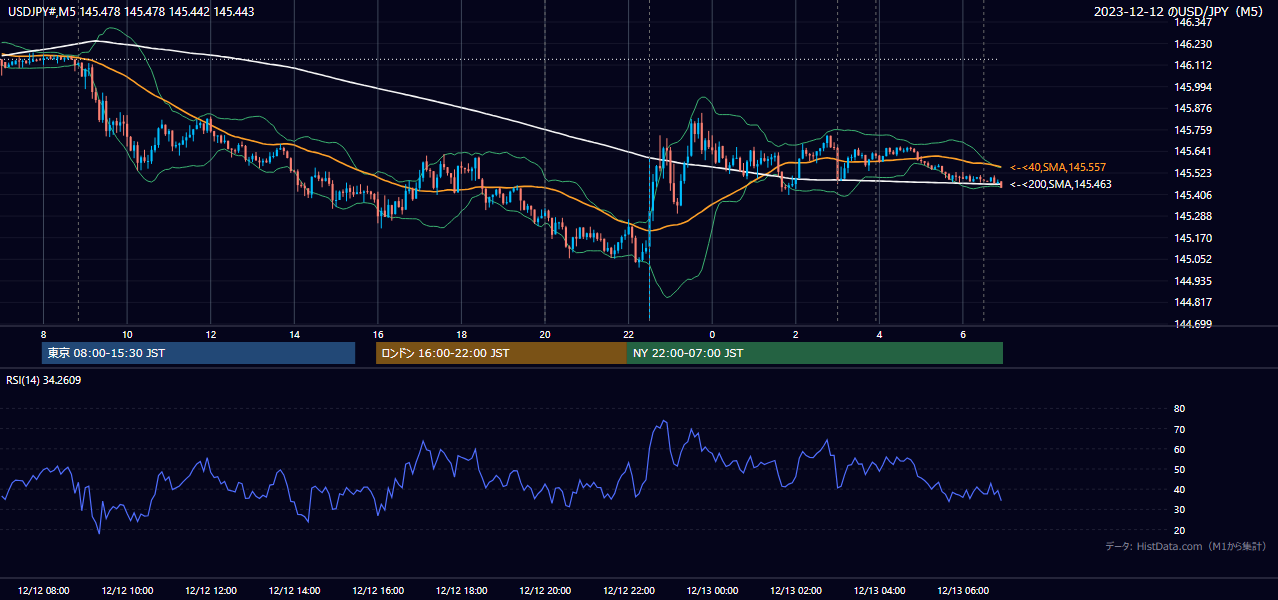
Task: Click the 12/12 16:00 time axis label
Action: click(x=378, y=591)
